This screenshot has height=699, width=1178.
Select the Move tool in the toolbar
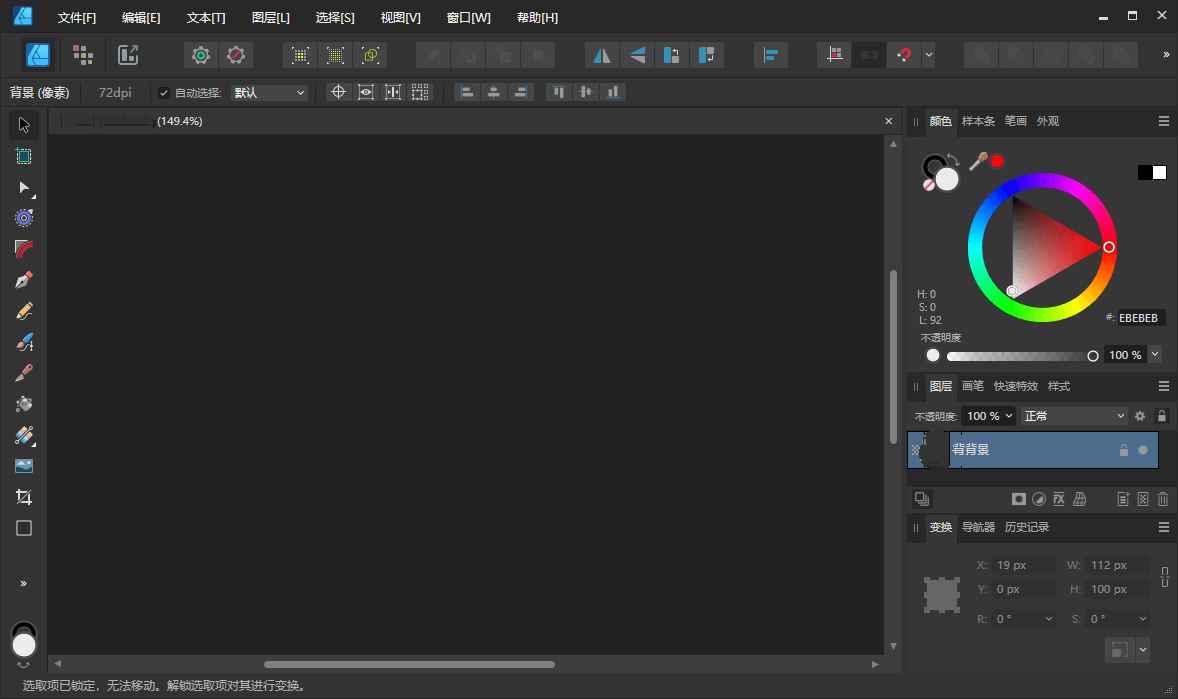(24, 125)
